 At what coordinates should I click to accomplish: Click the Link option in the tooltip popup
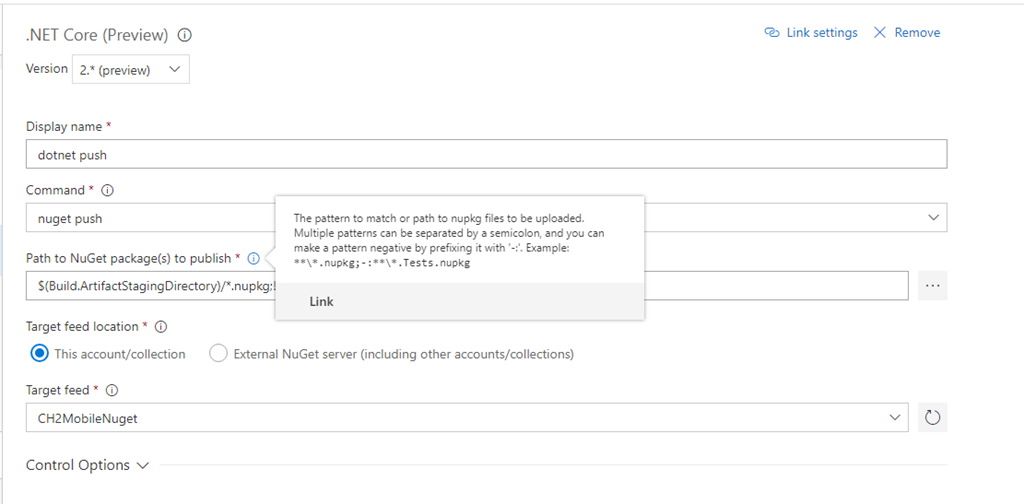[321, 301]
